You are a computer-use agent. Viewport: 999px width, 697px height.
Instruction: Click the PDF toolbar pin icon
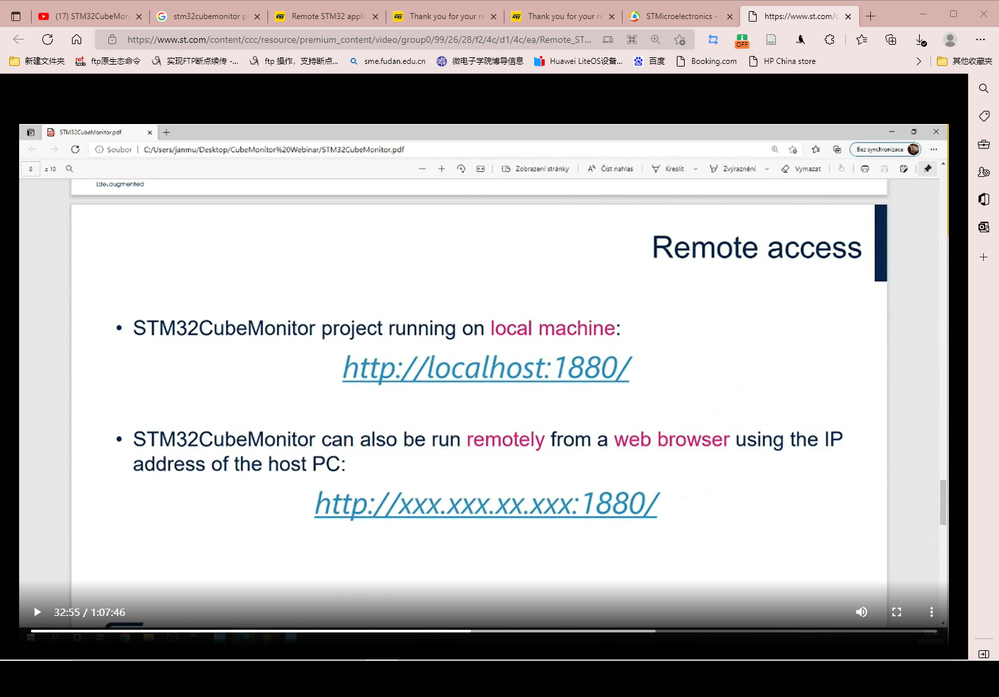(x=928, y=169)
